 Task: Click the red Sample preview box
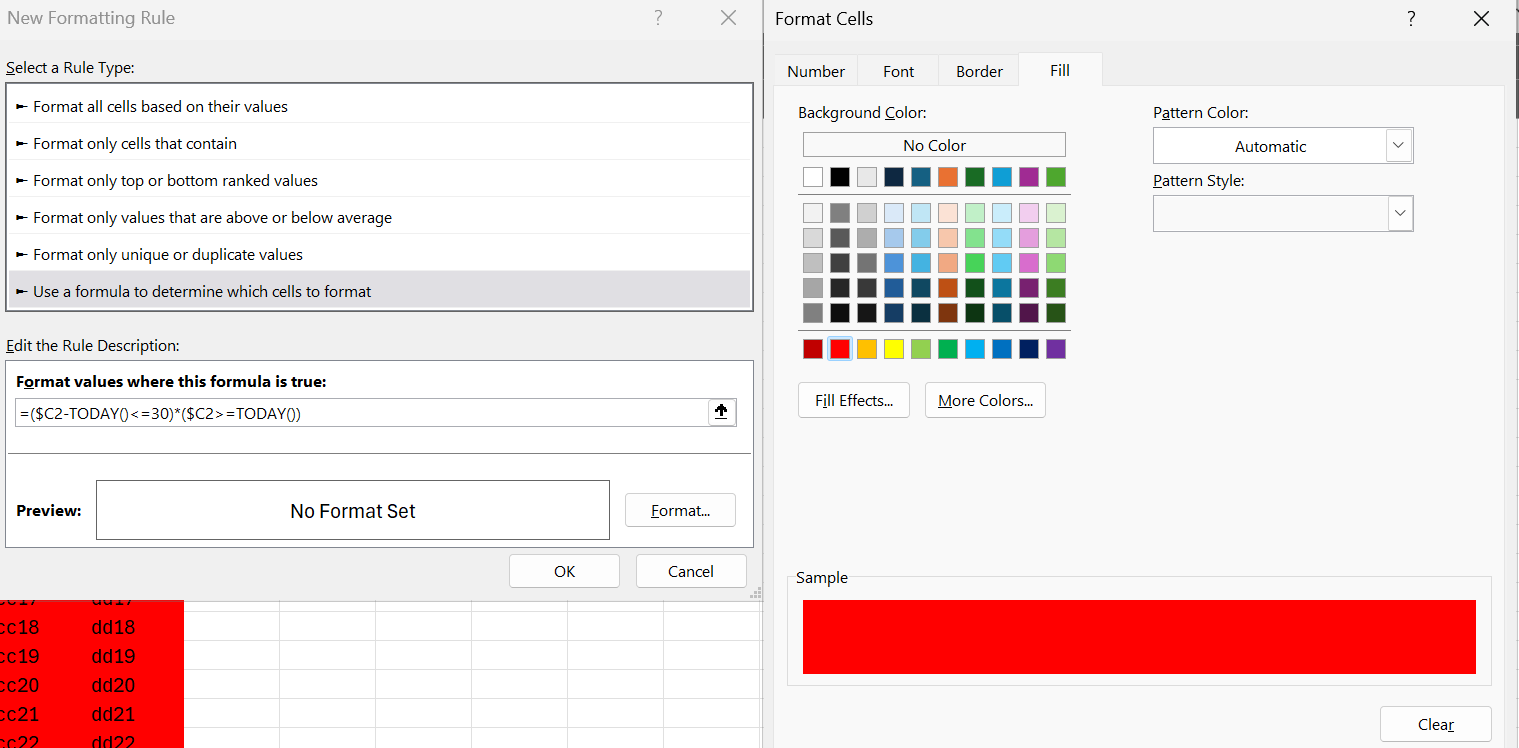pyautogui.click(x=1139, y=637)
